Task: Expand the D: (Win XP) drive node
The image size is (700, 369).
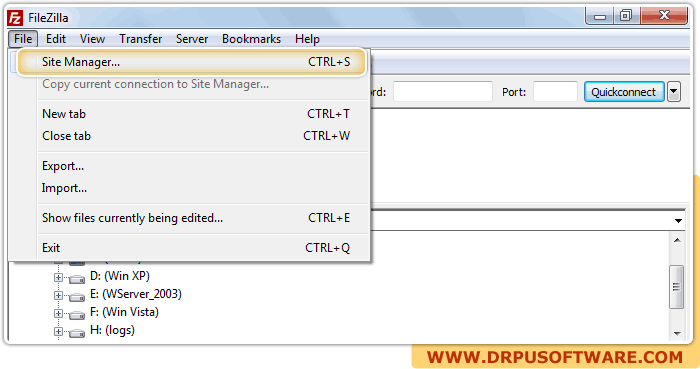Action: [x=58, y=278]
